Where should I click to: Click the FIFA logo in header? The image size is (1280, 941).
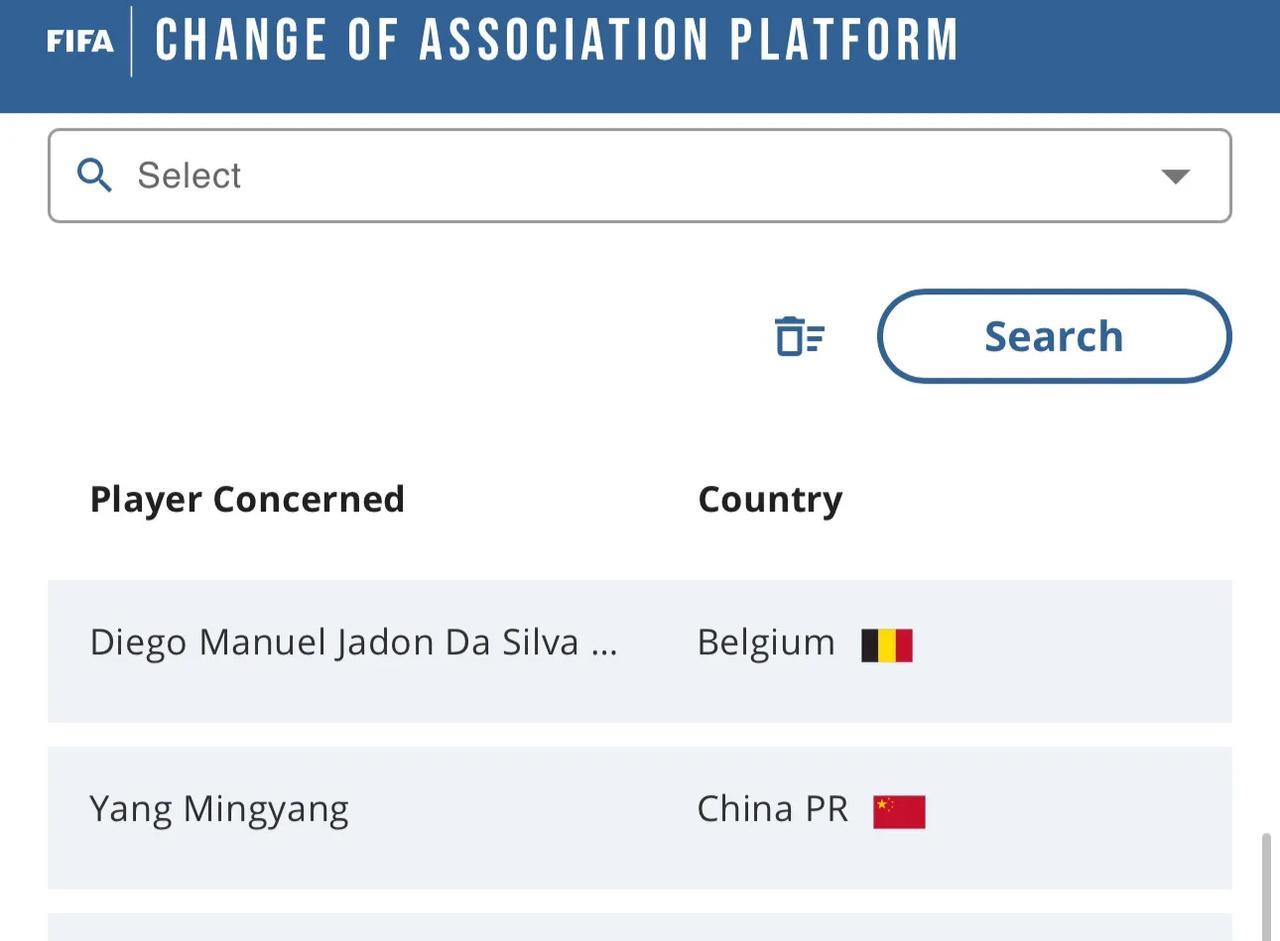point(80,41)
